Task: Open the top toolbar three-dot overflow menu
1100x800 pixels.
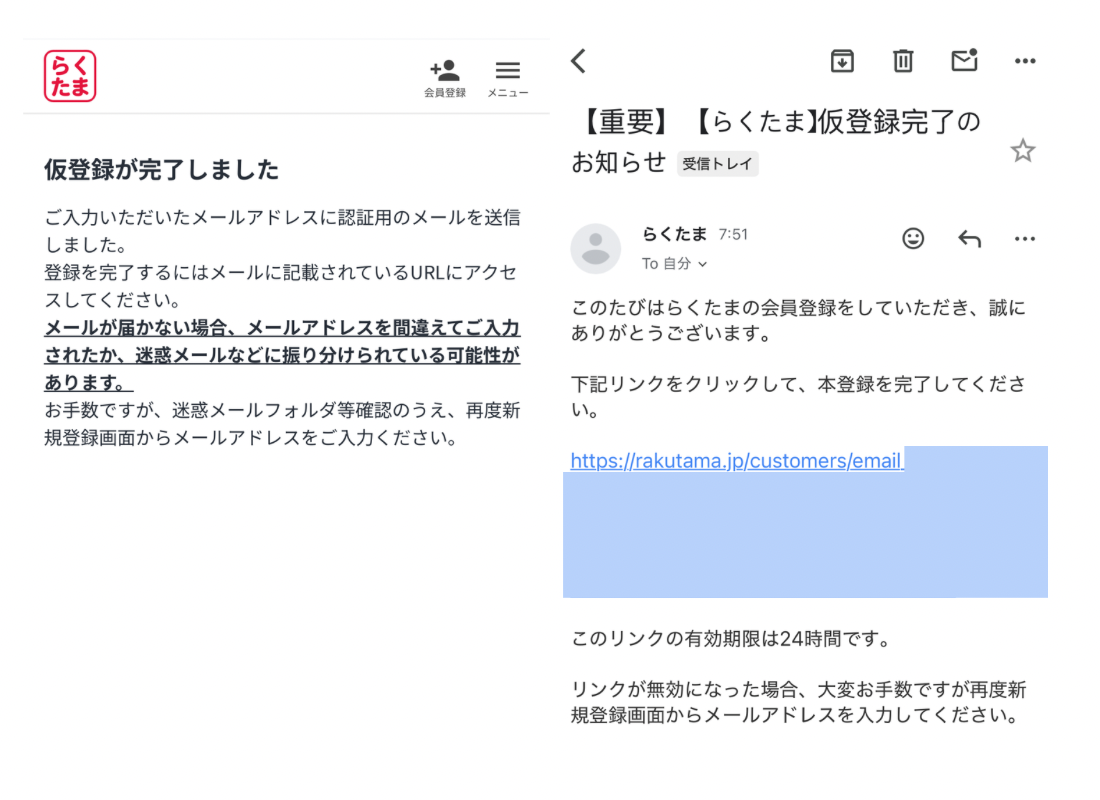Action: pos(1025,61)
